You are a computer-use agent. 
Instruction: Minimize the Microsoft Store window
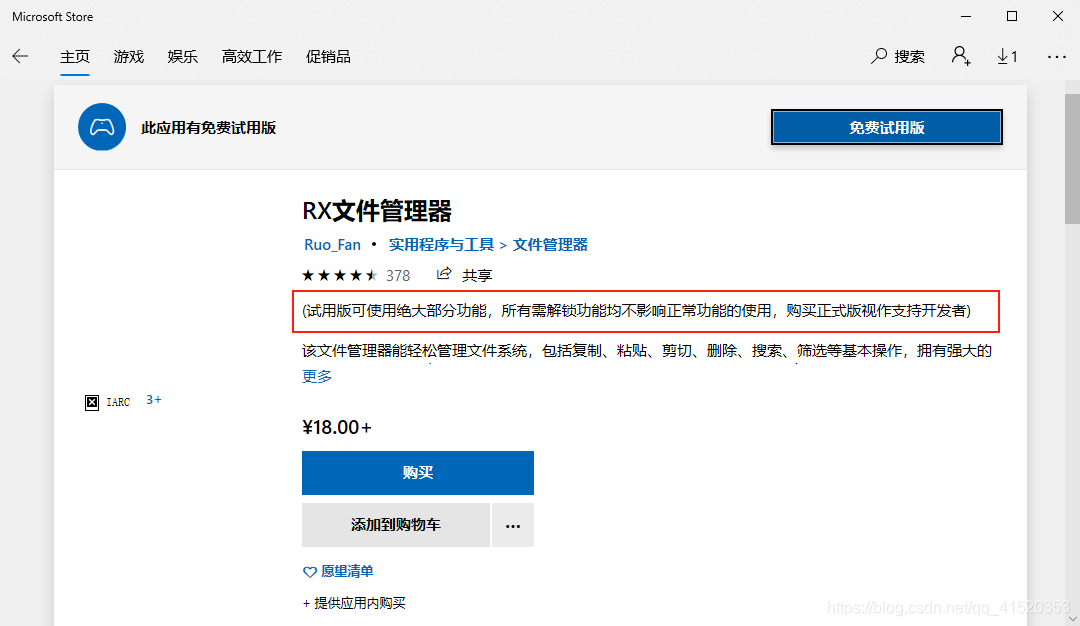[x=966, y=16]
